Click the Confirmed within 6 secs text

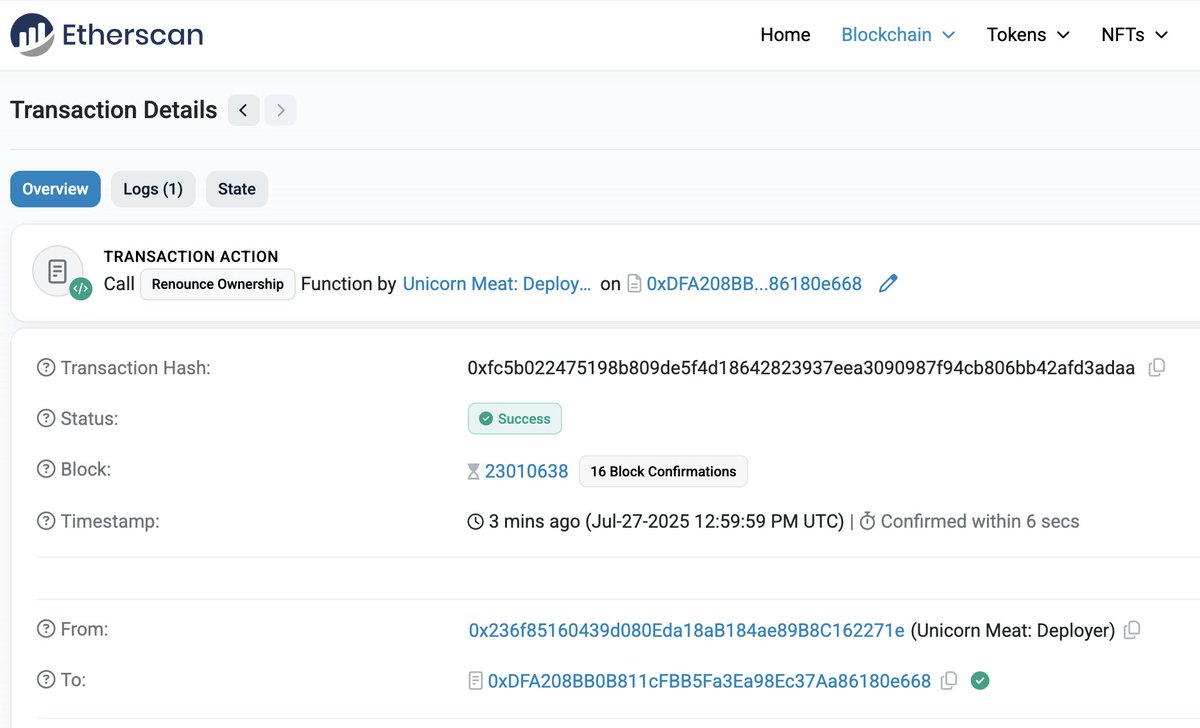(980, 522)
